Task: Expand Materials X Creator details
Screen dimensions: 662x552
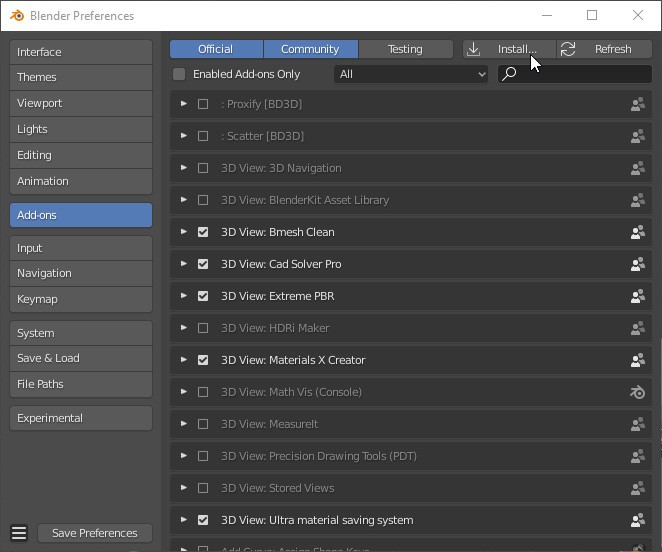Action: [x=184, y=359]
